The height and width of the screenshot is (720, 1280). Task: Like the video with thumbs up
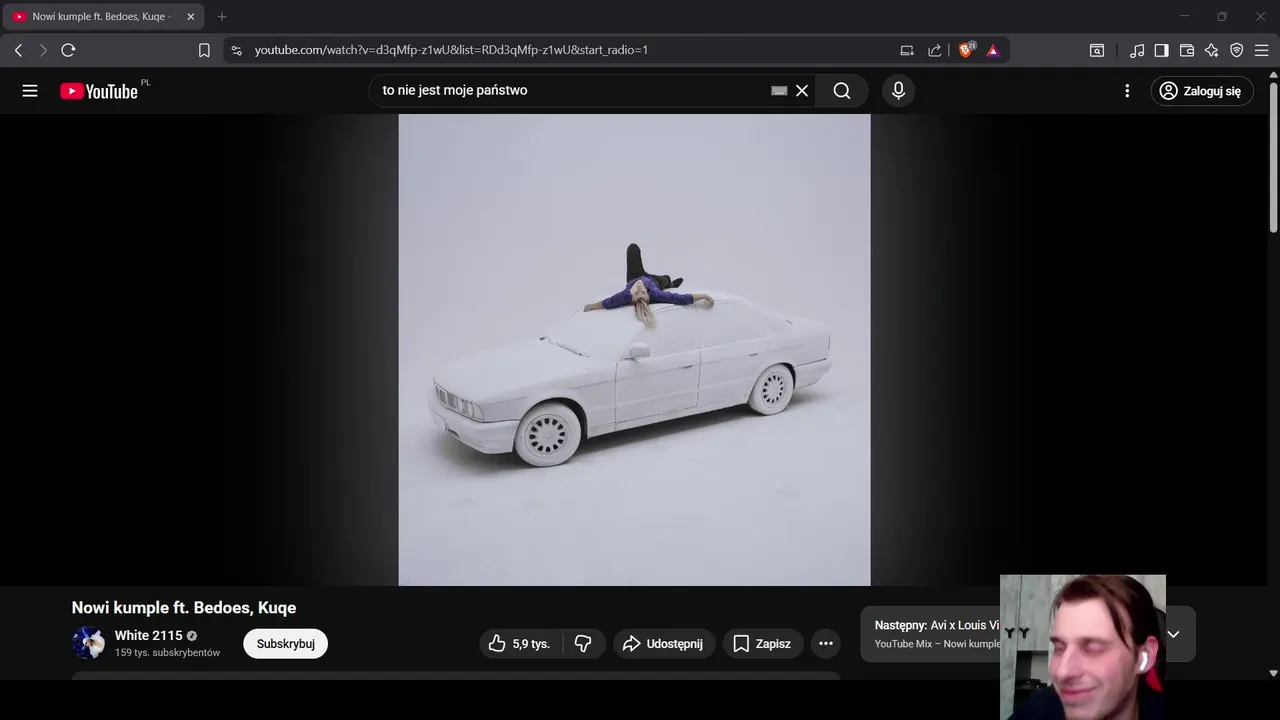pyautogui.click(x=521, y=644)
